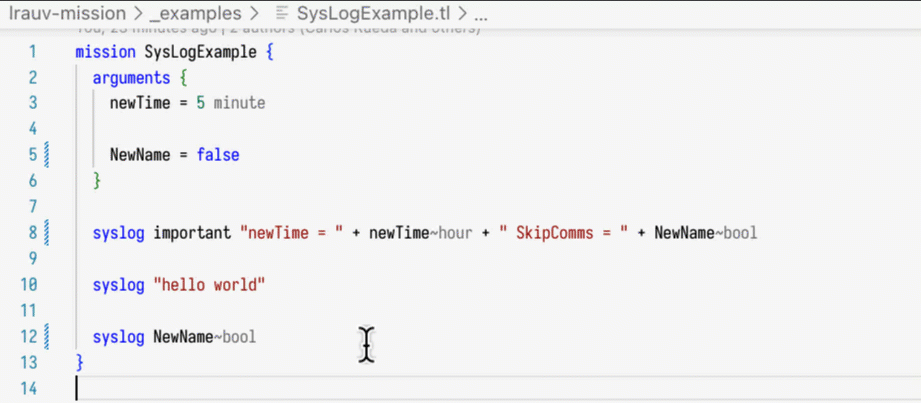
Task: Click the file icon before SysLogExample.tl breadcrumb
Action: [281, 16]
